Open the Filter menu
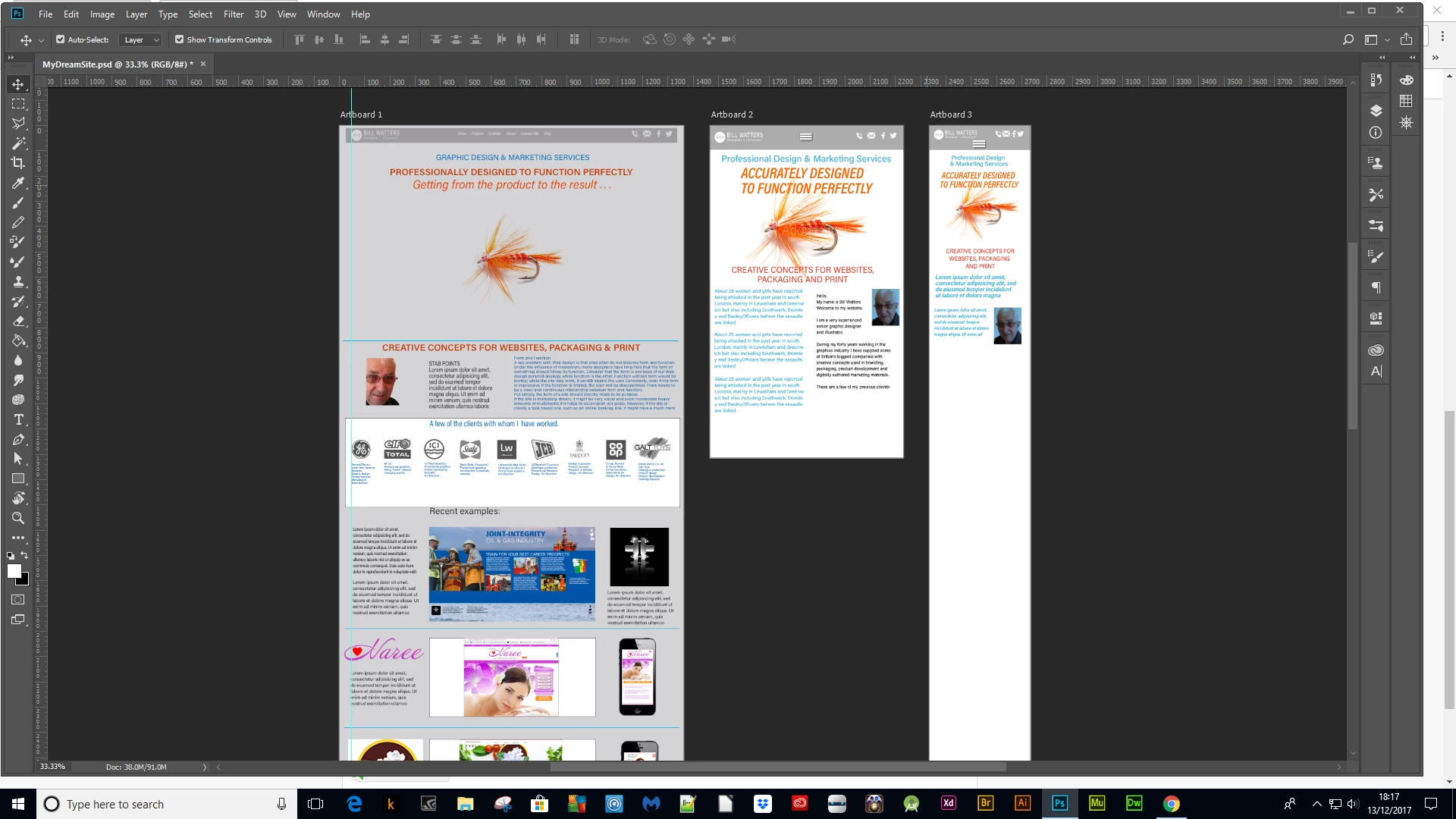 (234, 14)
